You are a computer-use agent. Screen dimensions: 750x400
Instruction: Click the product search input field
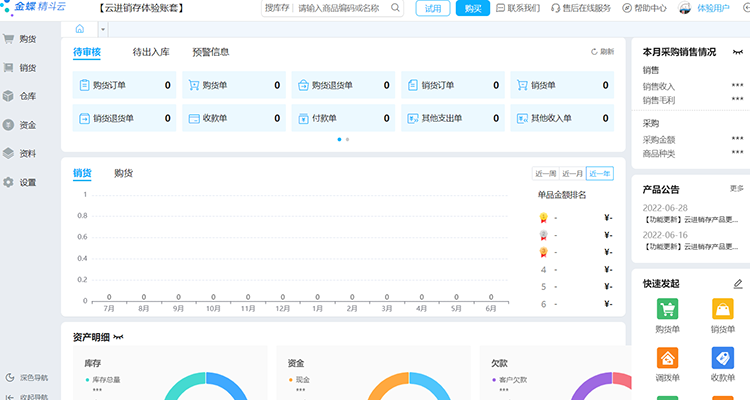point(340,8)
